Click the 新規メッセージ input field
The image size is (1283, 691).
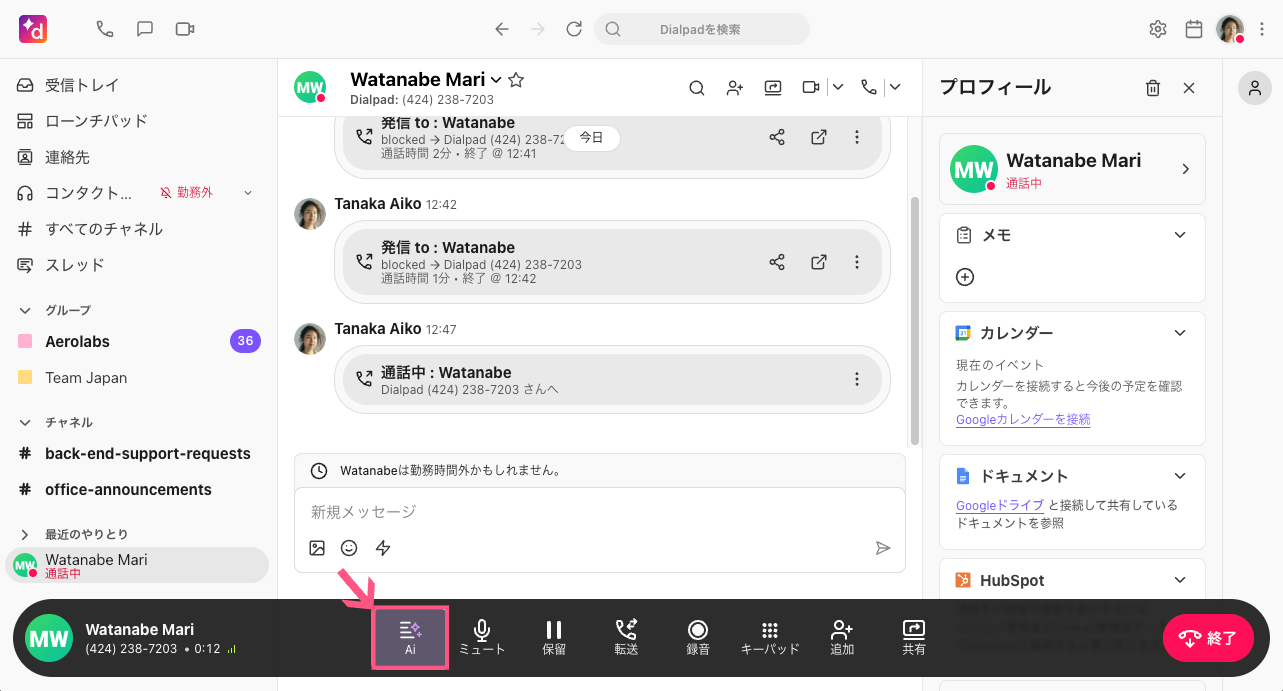(599, 512)
